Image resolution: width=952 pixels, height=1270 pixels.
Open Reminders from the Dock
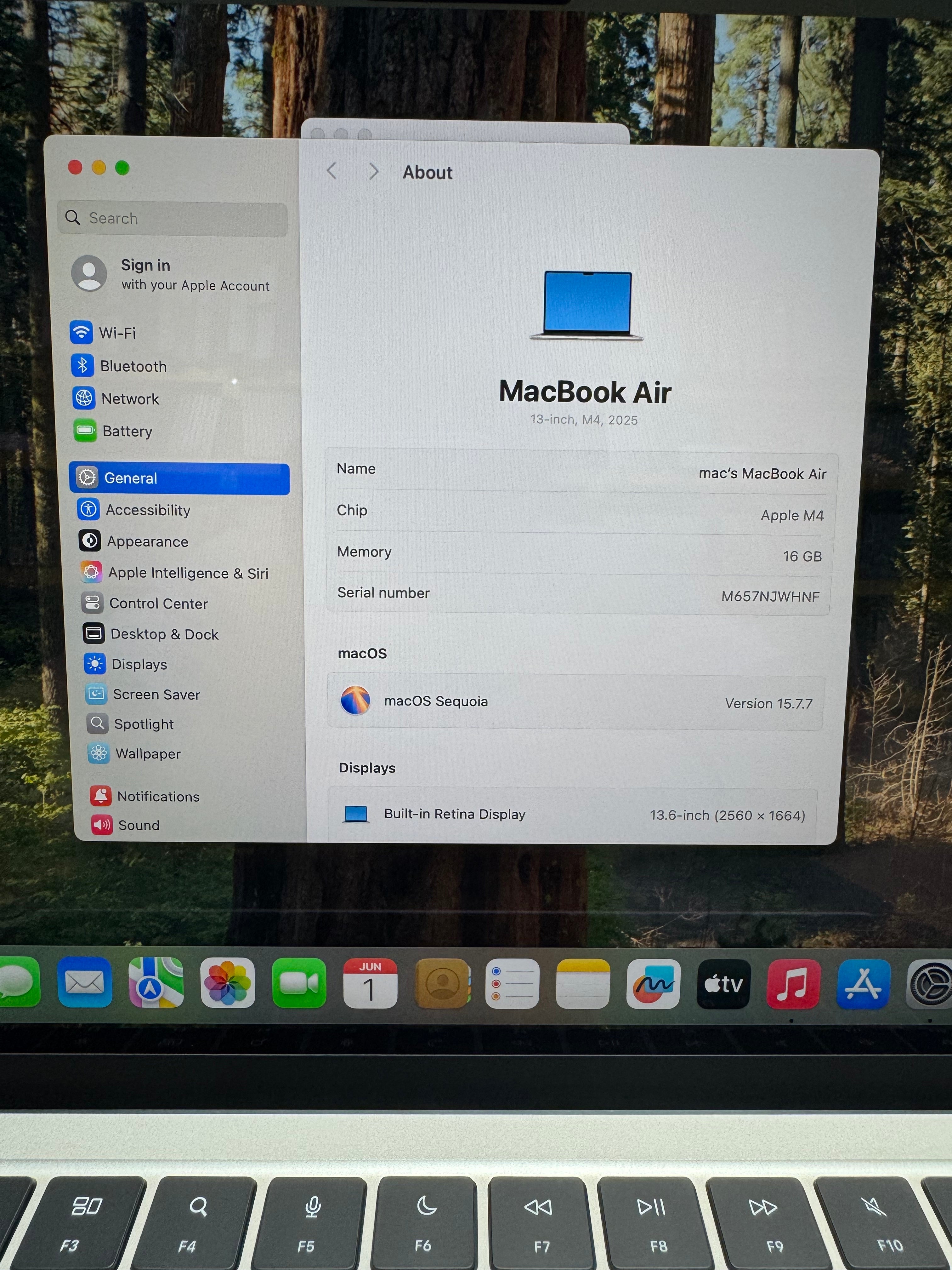pyautogui.click(x=513, y=983)
